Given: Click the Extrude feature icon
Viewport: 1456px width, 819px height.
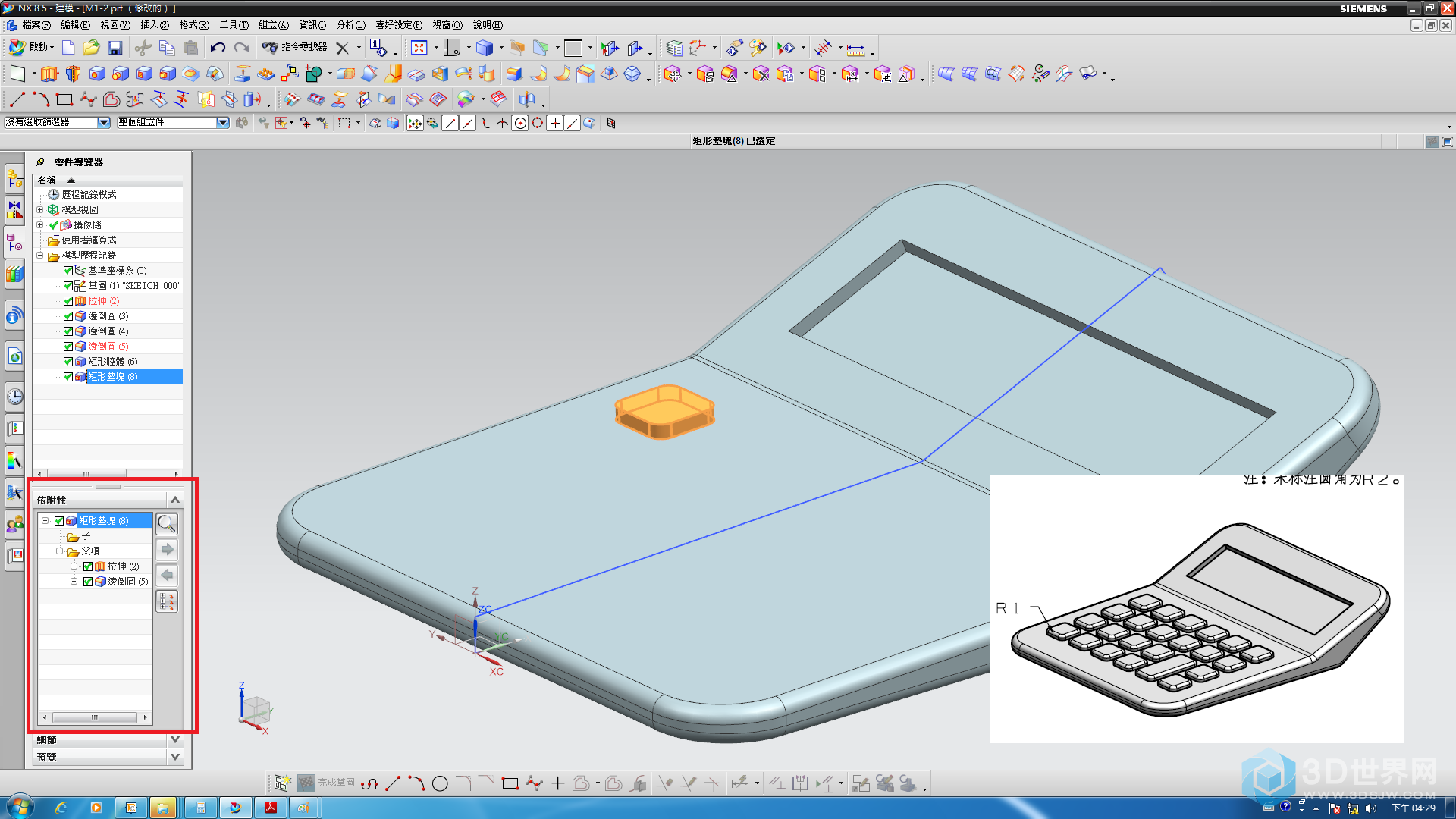Looking at the screenshot, I should pyautogui.click(x=49, y=74).
